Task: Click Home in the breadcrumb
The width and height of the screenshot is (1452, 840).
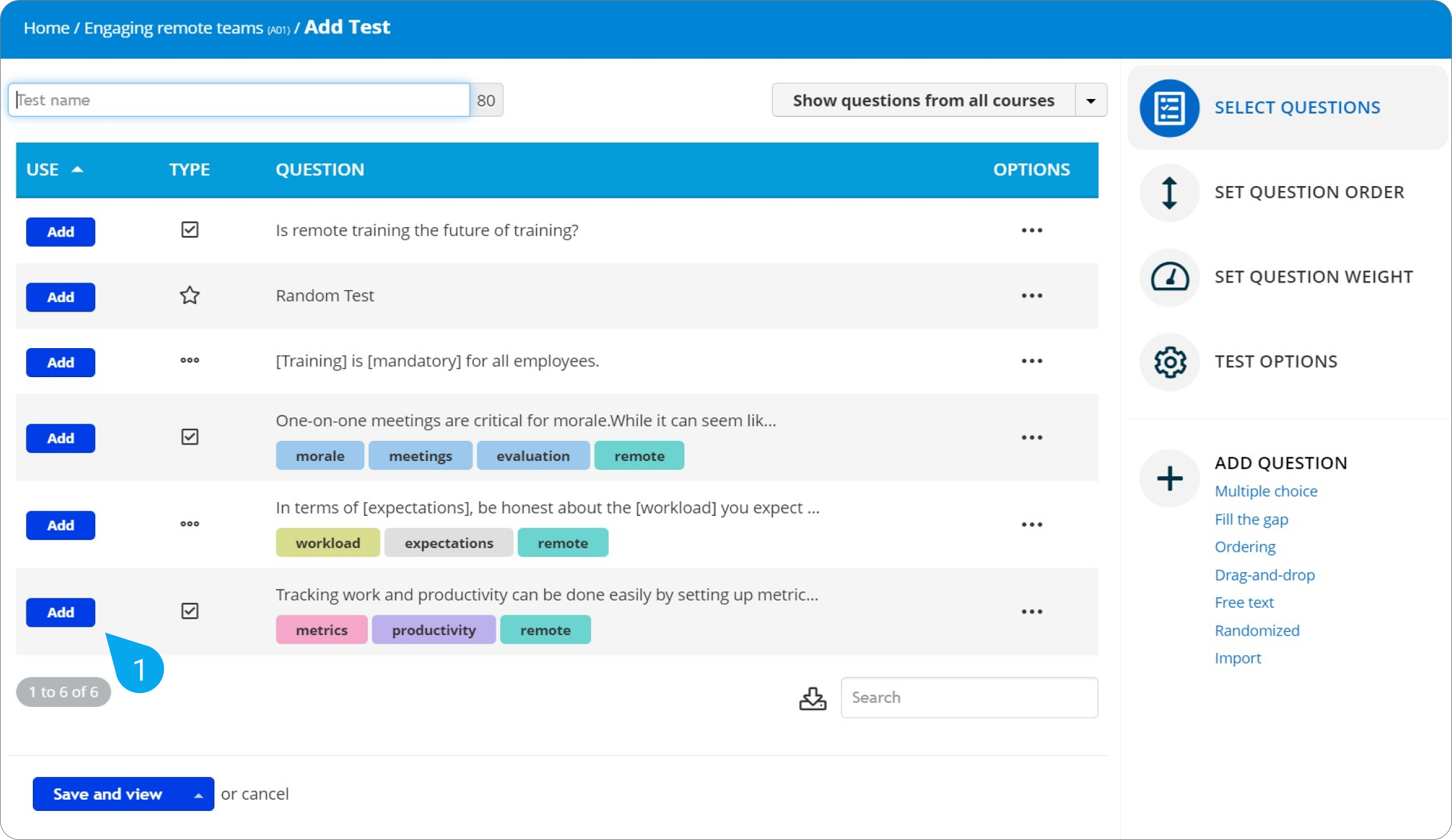Action: (47, 28)
